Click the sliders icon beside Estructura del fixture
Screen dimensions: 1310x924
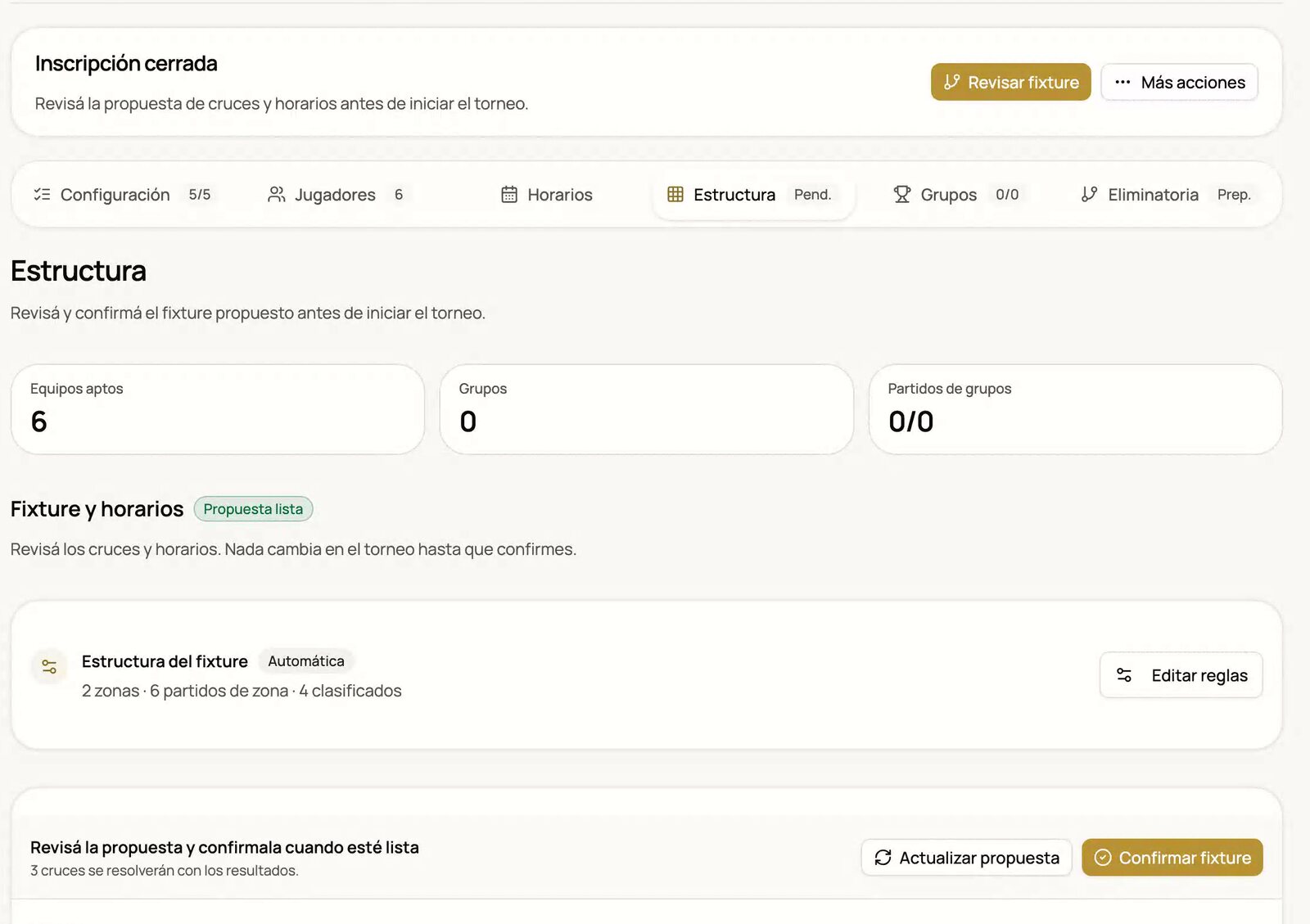49,666
